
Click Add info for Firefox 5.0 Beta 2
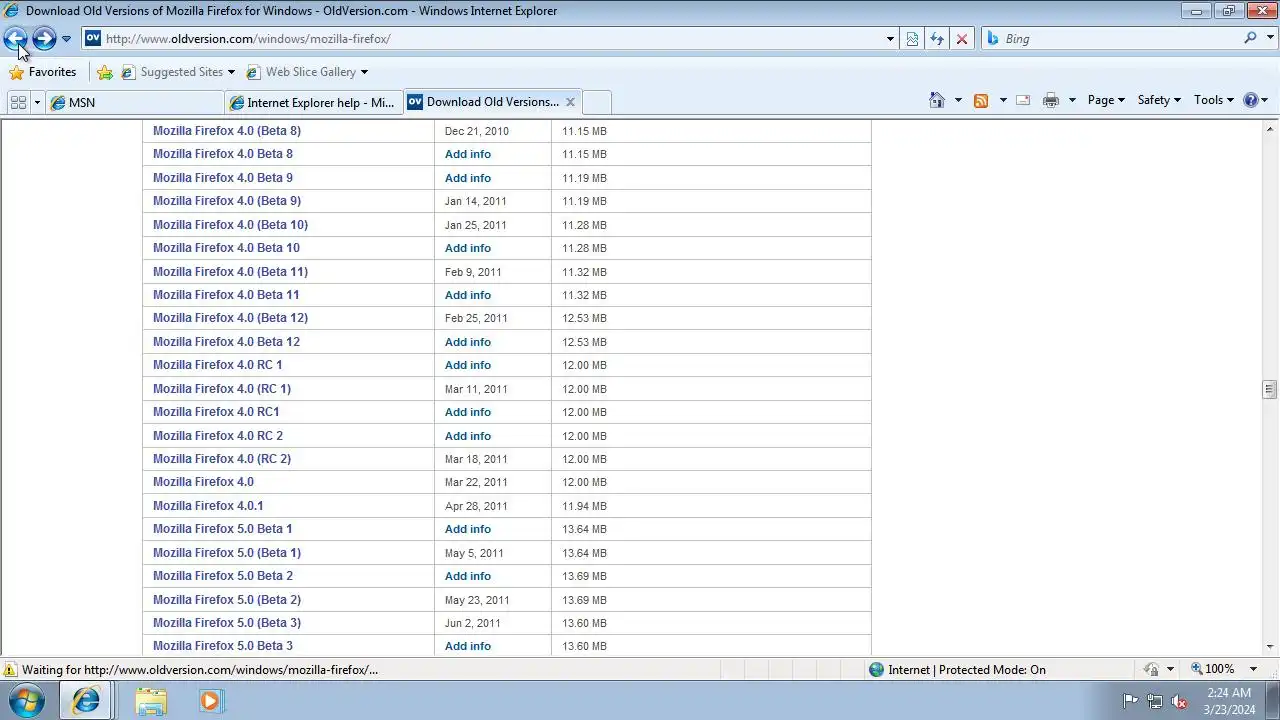pyautogui.click(x=468, y=576)
